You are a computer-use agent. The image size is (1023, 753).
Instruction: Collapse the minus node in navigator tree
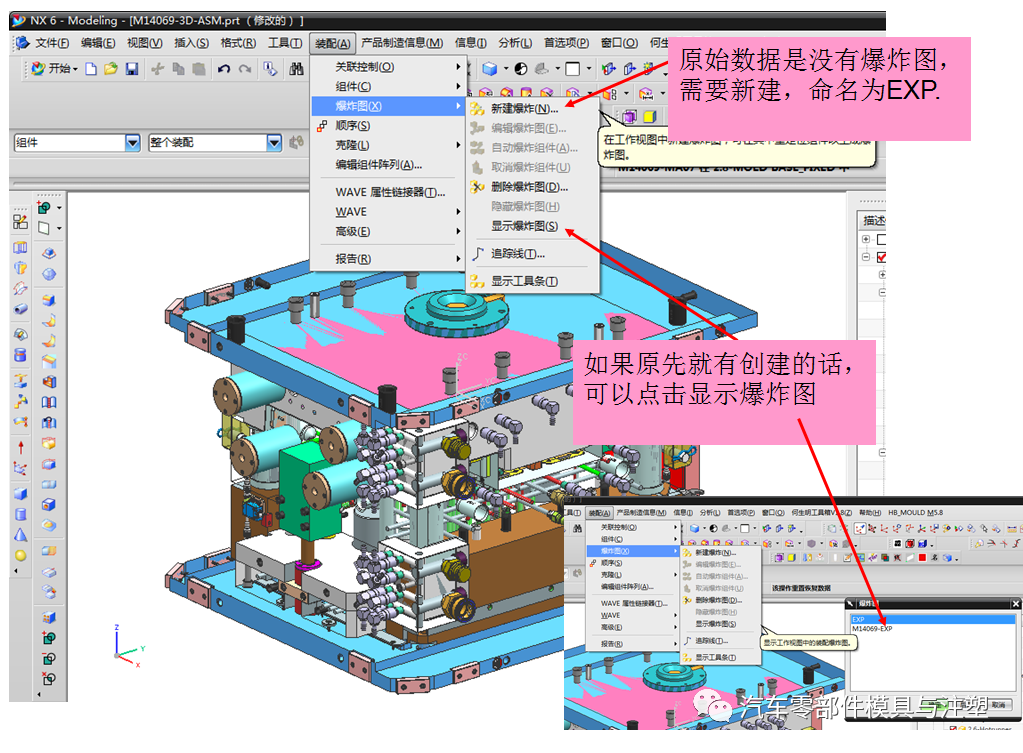click(x=866, y=257)
